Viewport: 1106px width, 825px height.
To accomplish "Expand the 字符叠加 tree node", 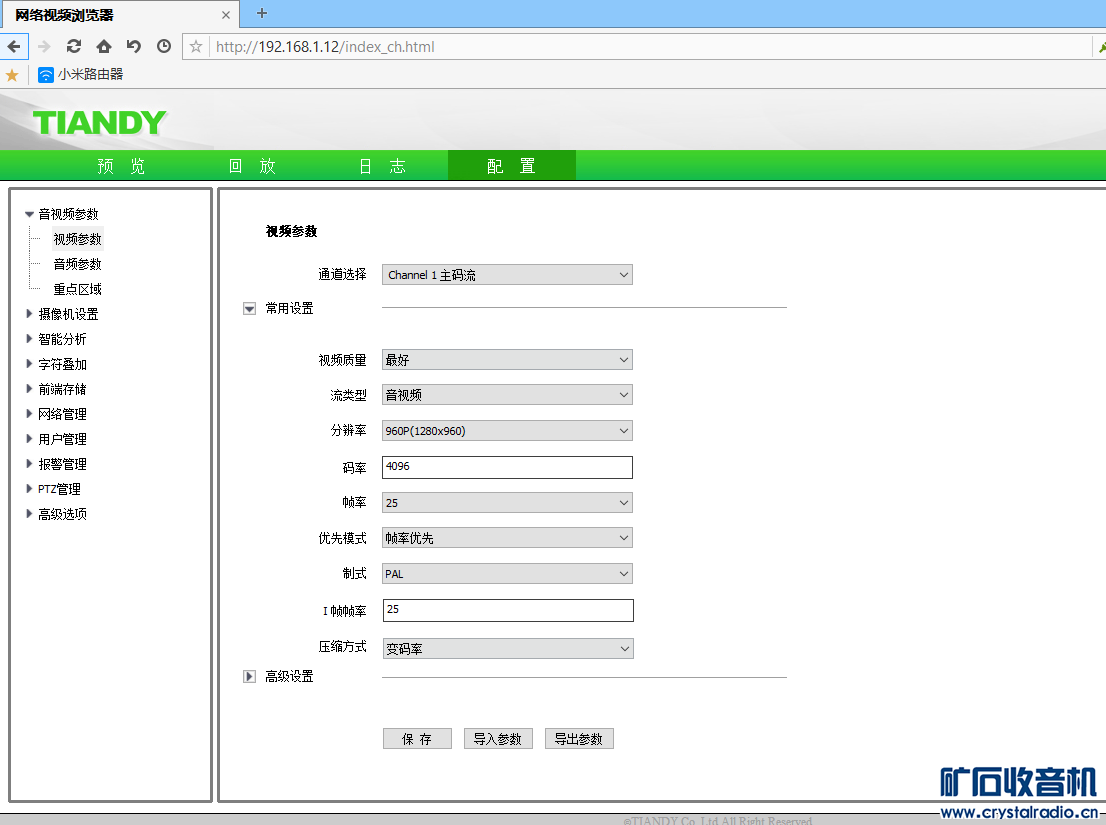I will click(x=29, y=364).
